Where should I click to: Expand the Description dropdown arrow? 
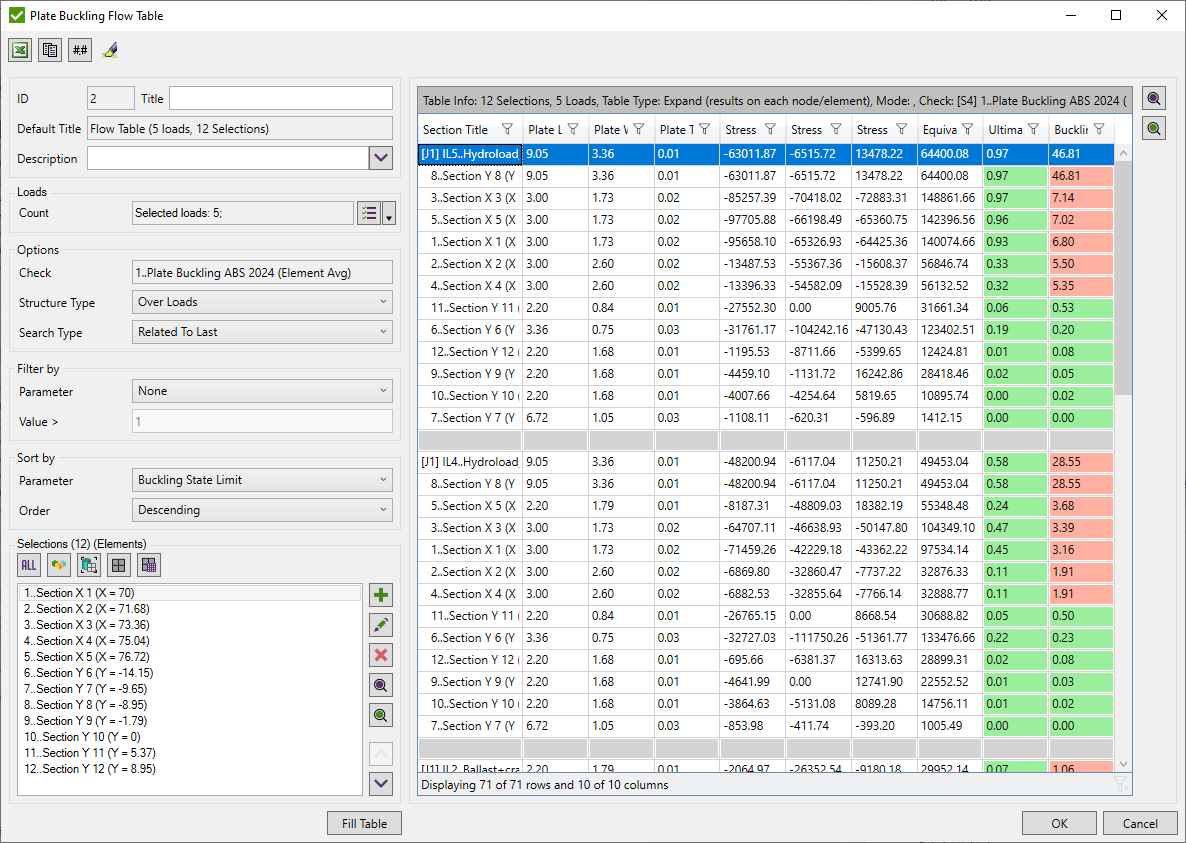pos(380,157)
